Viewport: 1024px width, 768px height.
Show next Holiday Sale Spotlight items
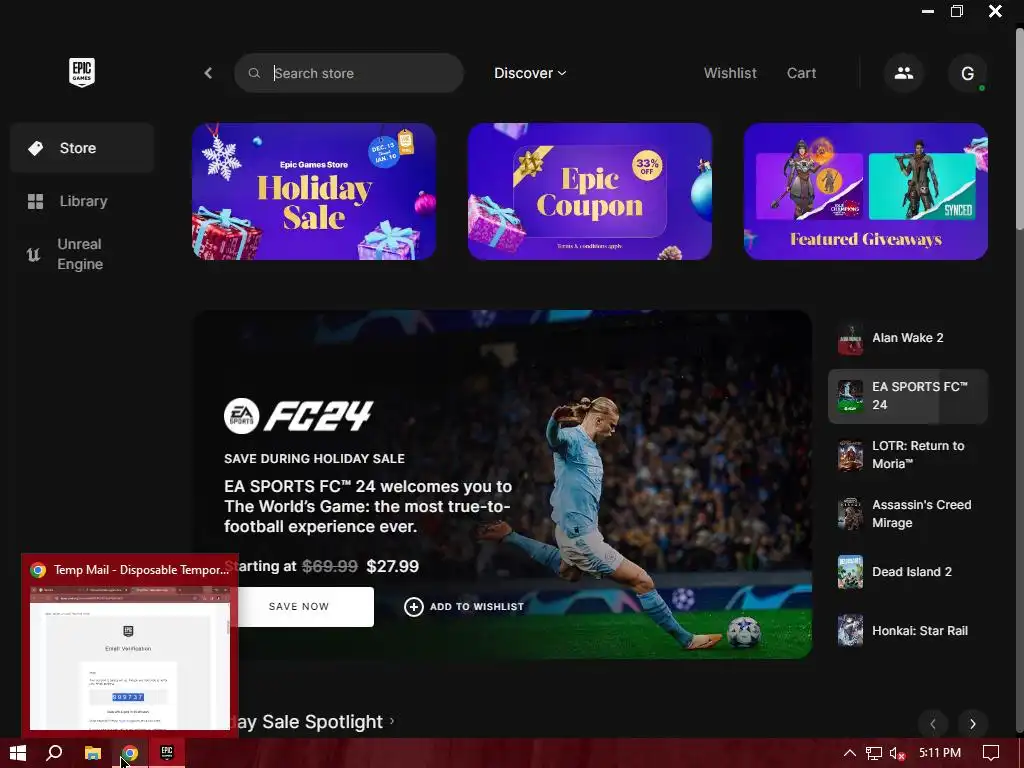pos(972,724)
